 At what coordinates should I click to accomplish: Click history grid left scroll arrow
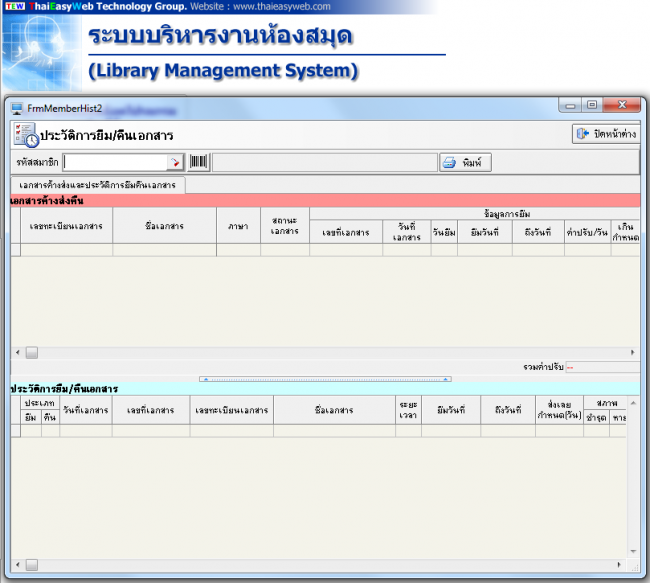pos(18,565)
